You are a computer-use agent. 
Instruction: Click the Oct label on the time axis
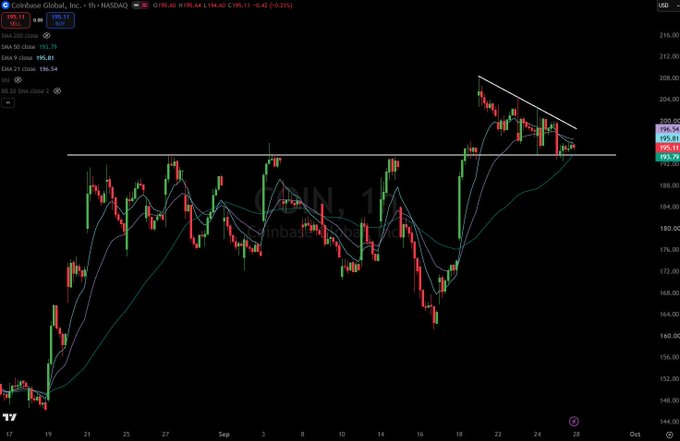coord(635,434)
